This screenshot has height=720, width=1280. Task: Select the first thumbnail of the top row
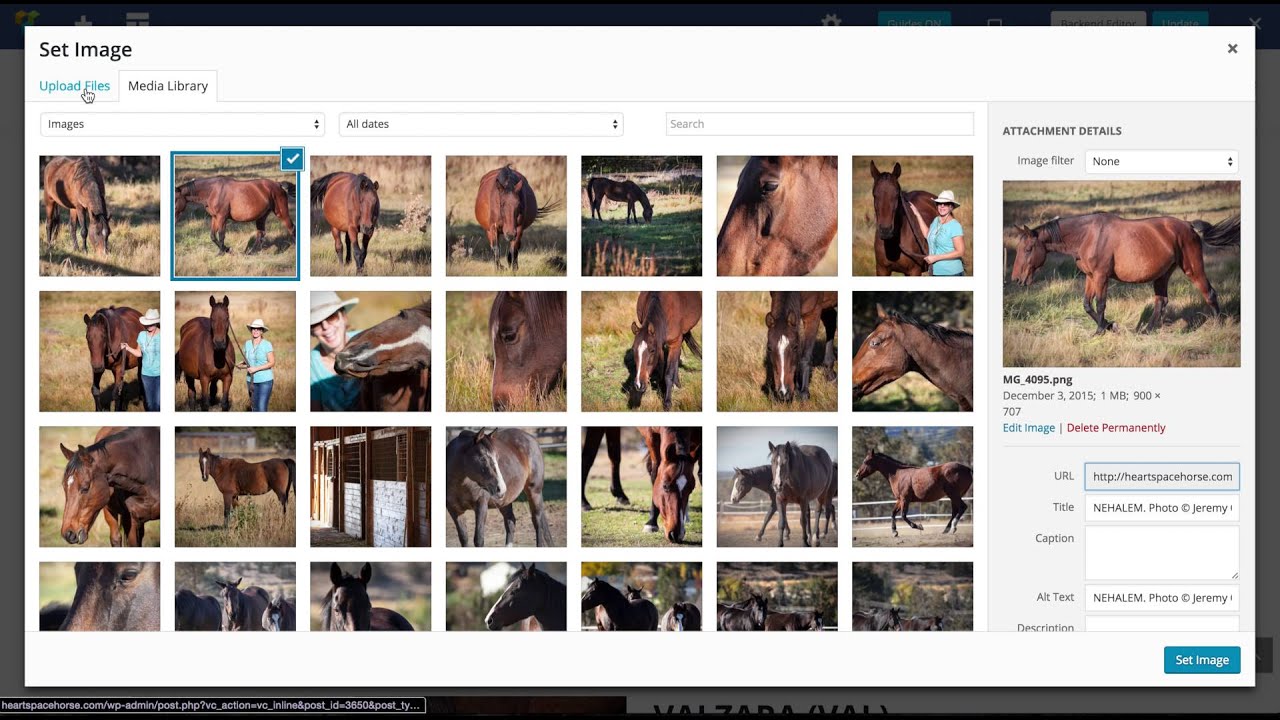point(99,216)
